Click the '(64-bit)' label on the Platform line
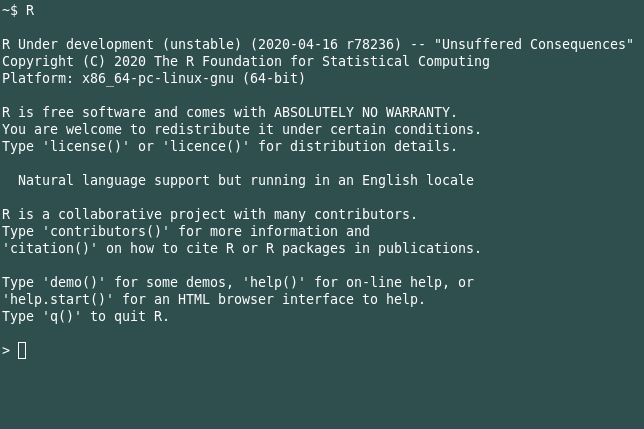The image size is (644, 429). tap(274, 78)
